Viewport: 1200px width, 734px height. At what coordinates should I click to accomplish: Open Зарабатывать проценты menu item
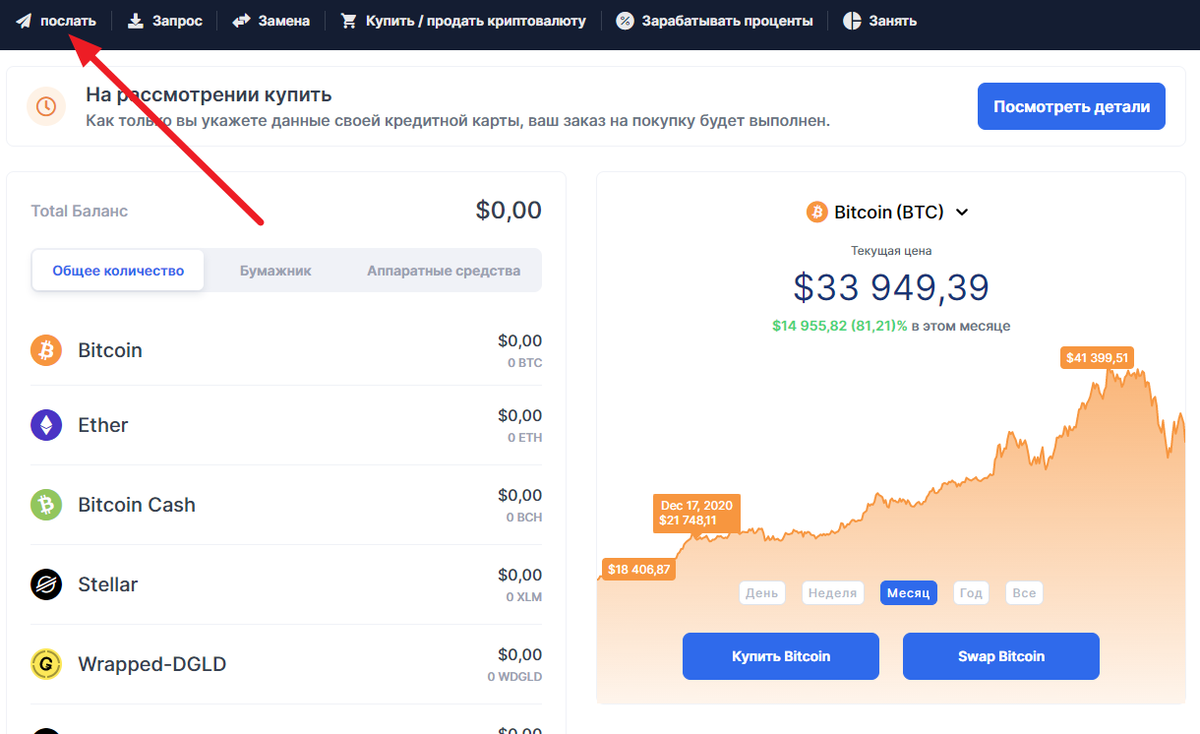(x=727, y=21)
